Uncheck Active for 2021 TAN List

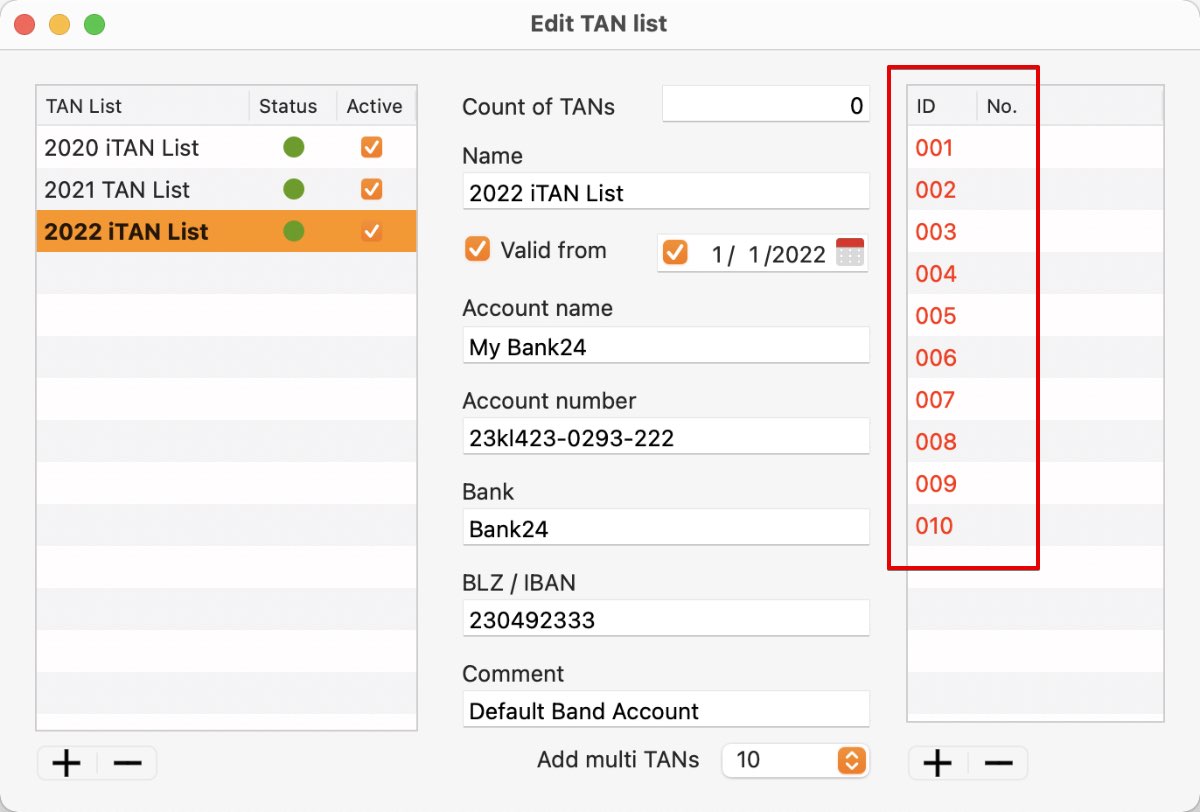[372, 189]
